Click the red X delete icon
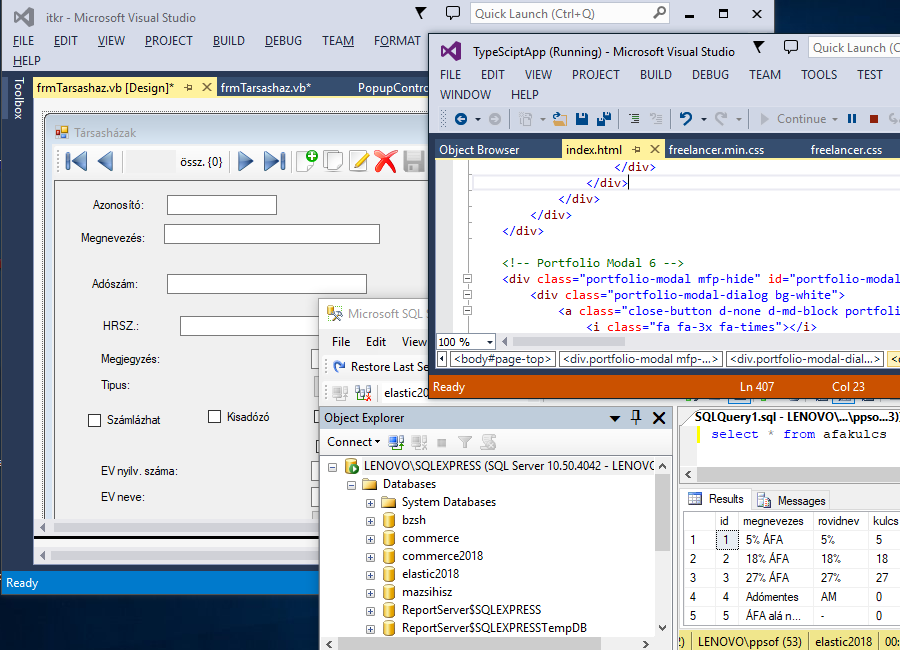900x650 pixels. [x=385, y=161]
